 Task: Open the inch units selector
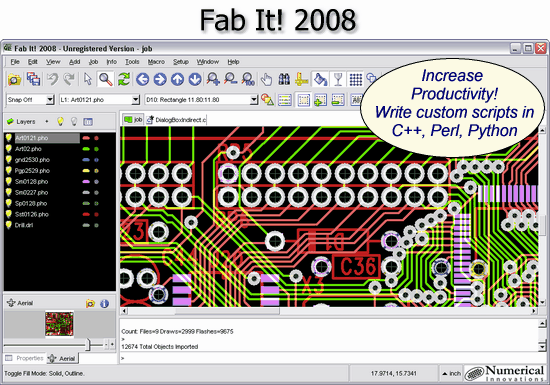[x=451, y=373]
